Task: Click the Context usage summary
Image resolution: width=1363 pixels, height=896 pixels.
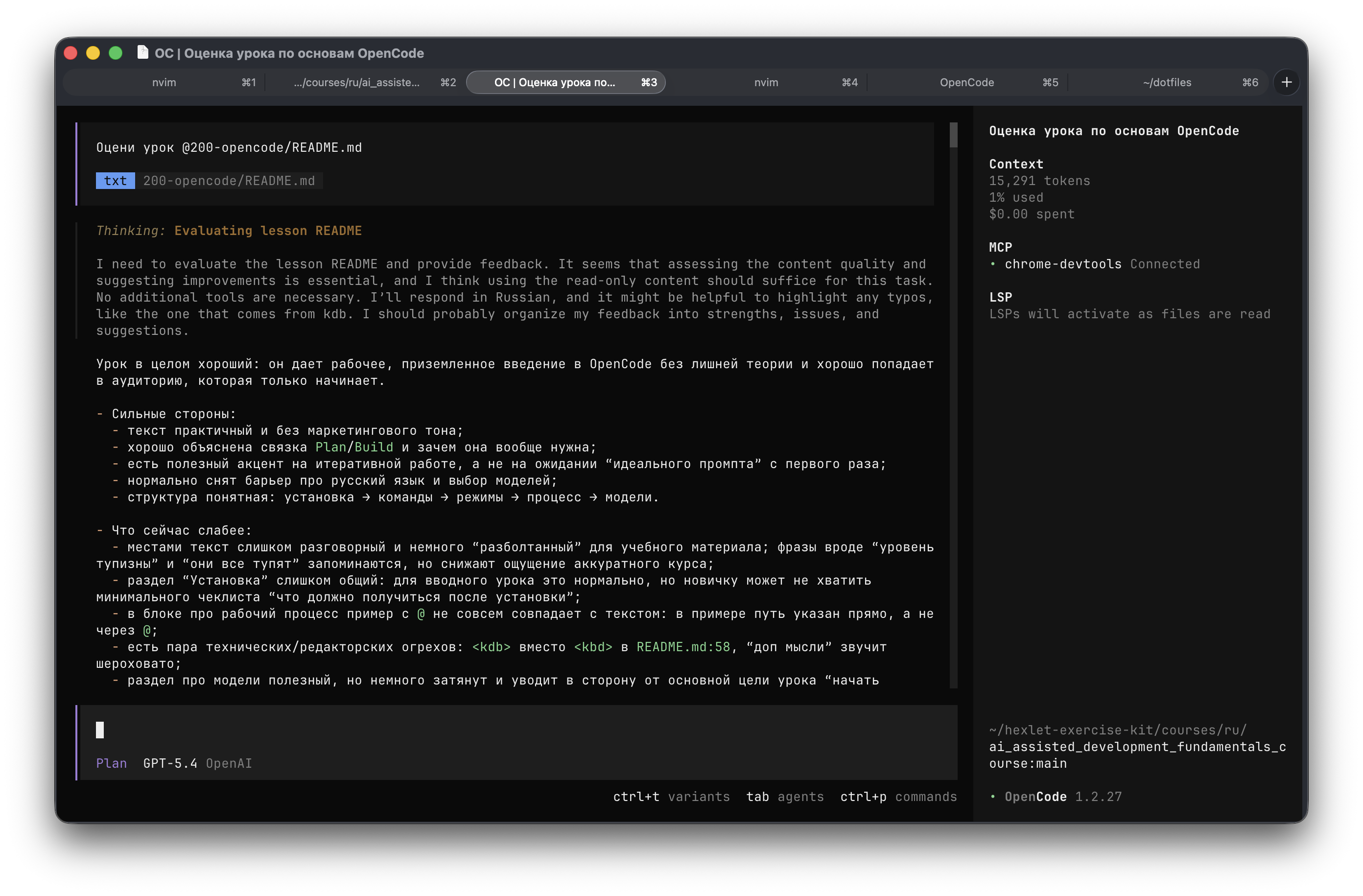Action: [1039, 189]
